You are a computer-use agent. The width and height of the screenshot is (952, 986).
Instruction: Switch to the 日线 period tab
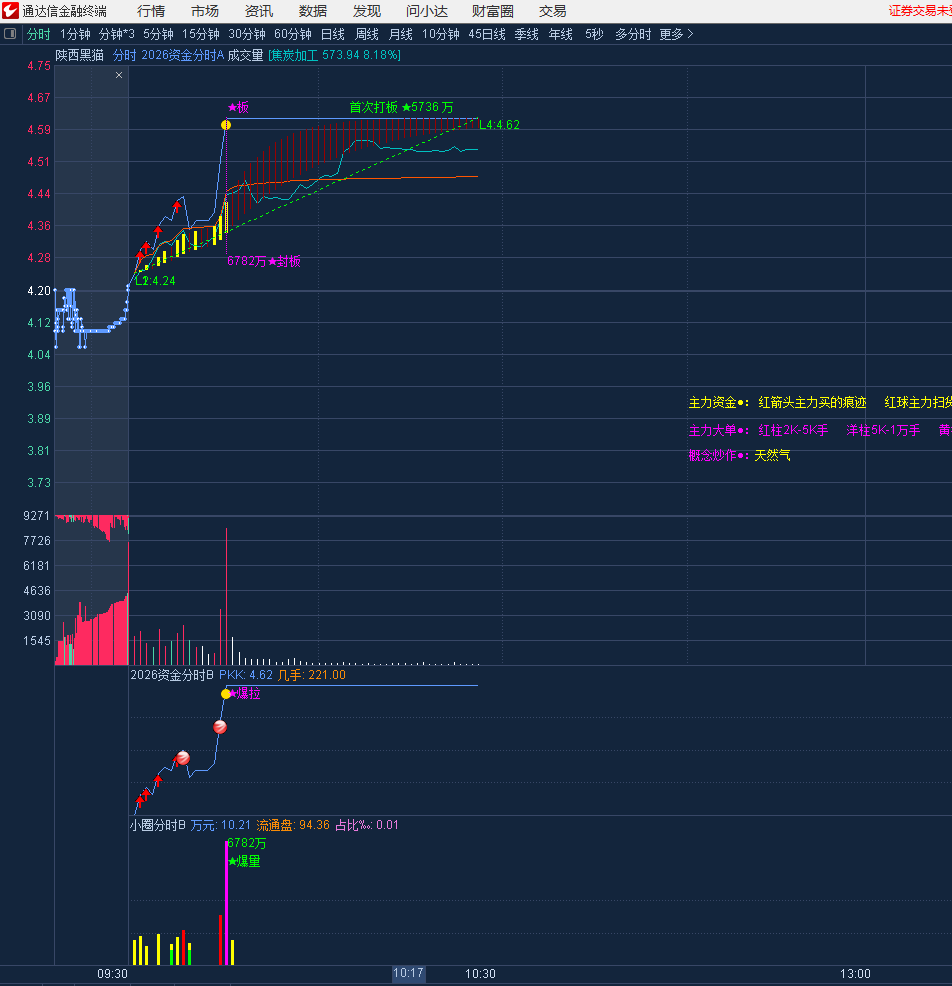coord(332,34)
